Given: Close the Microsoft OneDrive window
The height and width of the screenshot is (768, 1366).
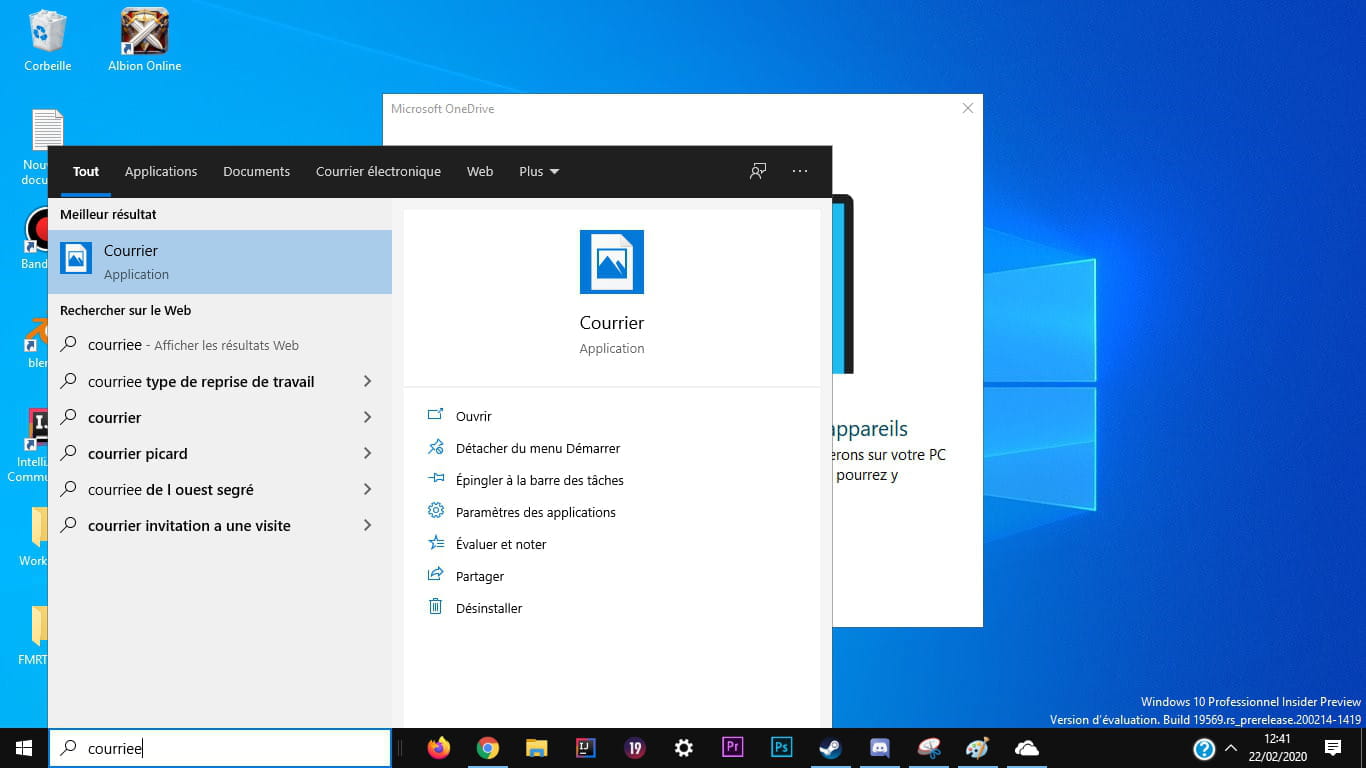Looking at the screenshot, I should pyautogui.click(x=967, y=108).
